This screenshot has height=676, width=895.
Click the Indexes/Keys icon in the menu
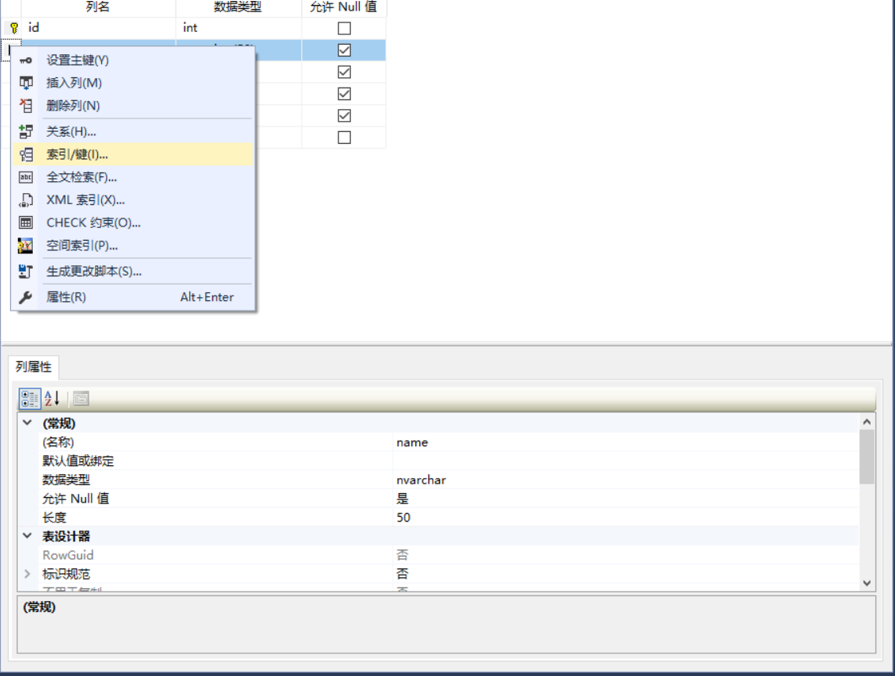[x=26, y=155]
